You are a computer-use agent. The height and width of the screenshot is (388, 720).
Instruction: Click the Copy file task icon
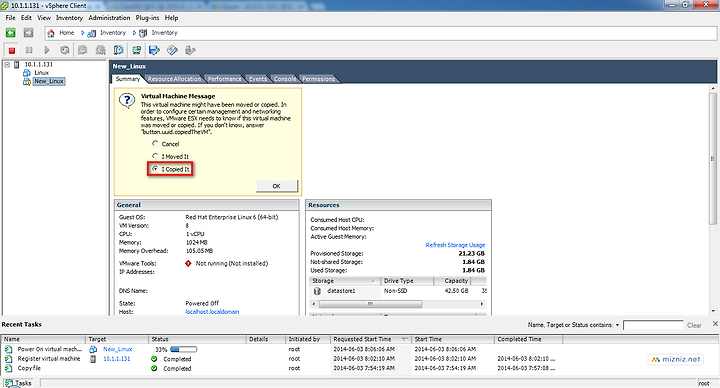pos(8,368)
